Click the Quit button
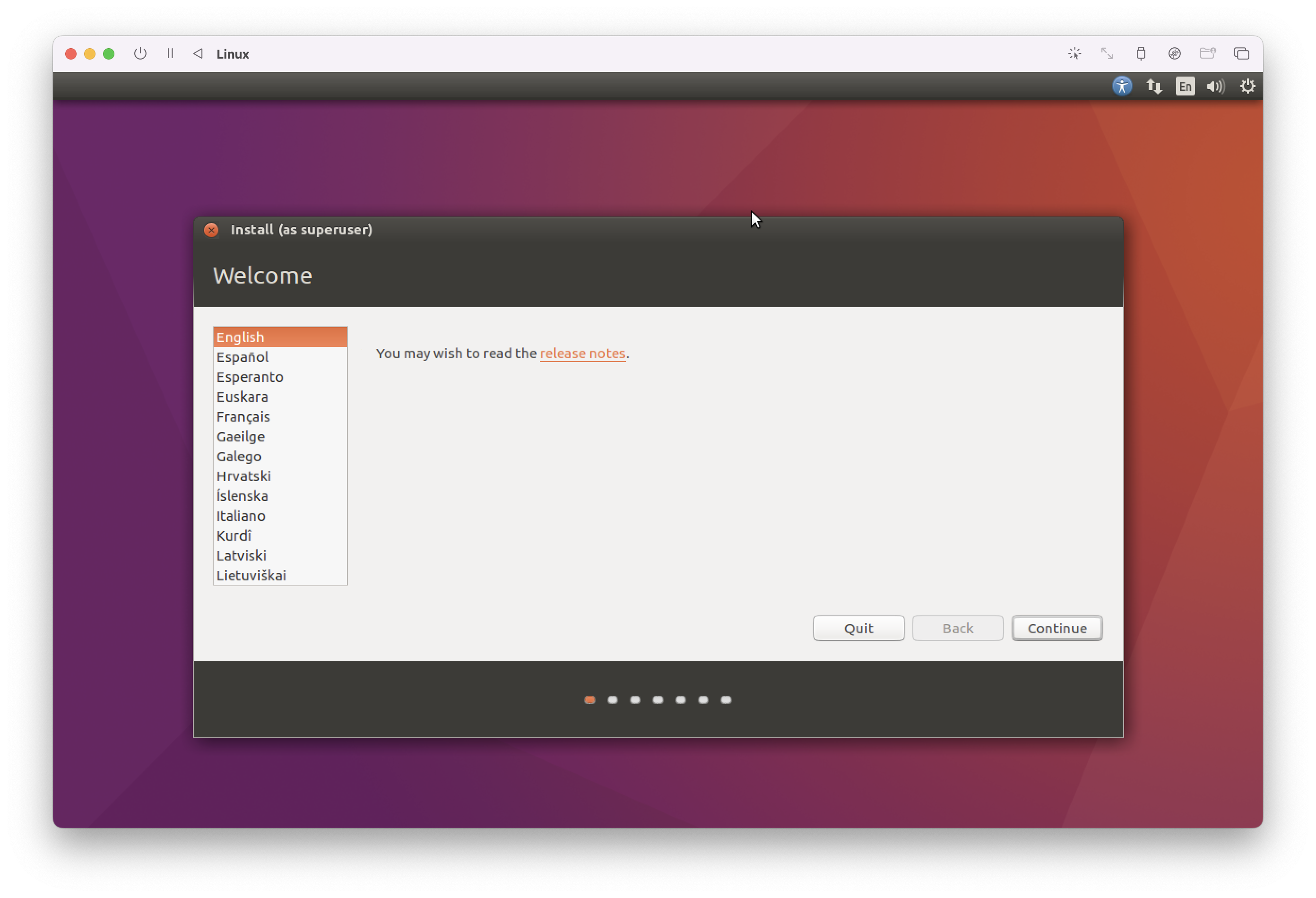 [x=858, y=628]
